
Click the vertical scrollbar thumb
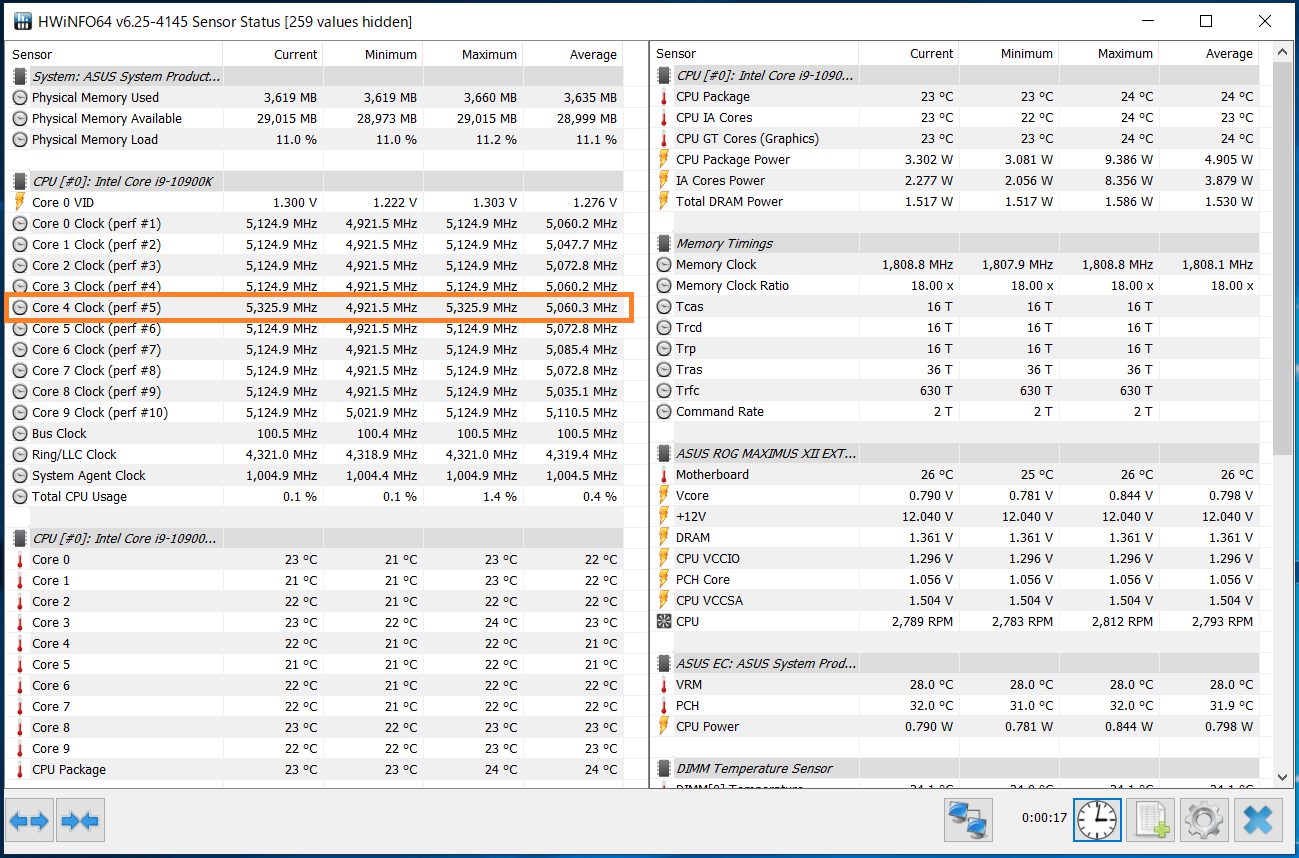coord(1282,258)
